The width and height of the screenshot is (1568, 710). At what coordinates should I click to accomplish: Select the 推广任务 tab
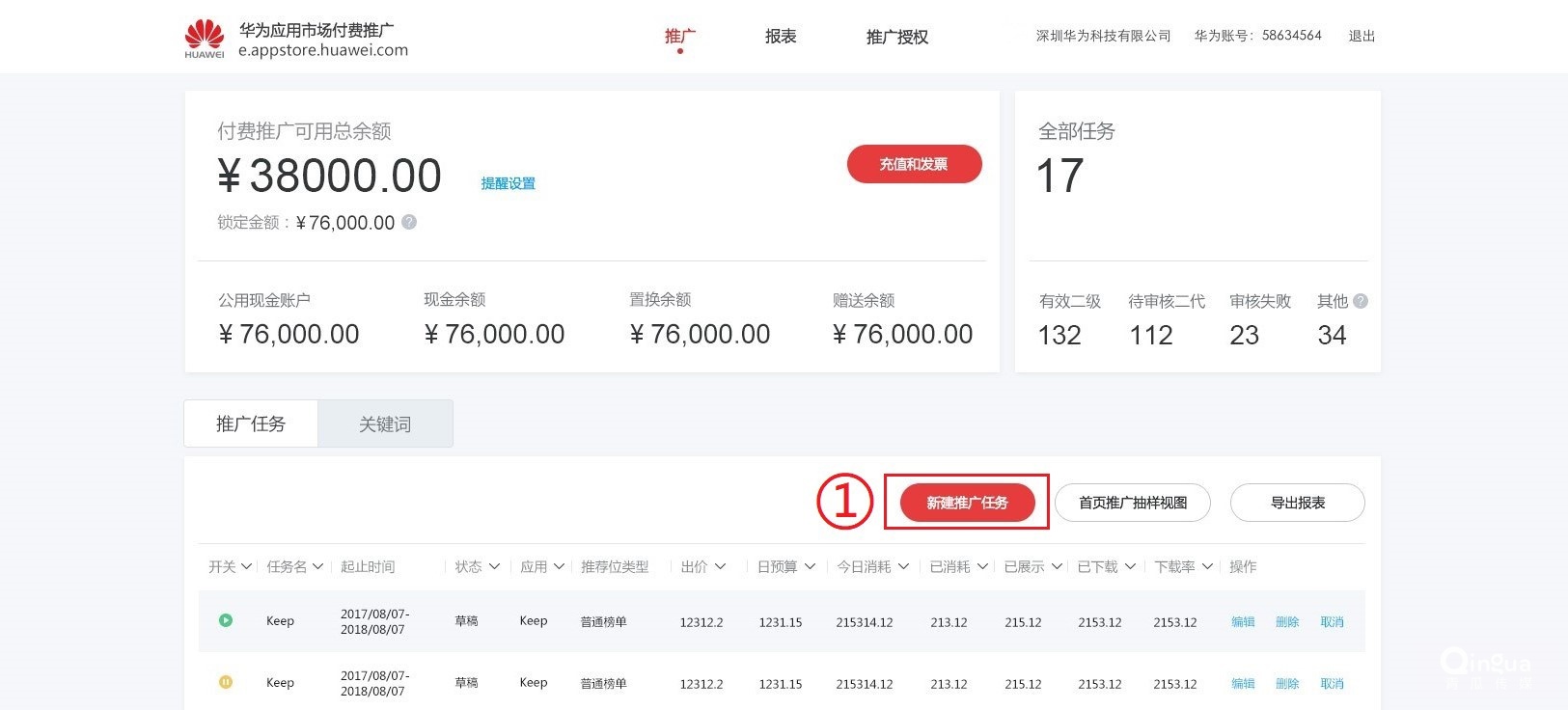pyautogui.click(x=251, y=423)
